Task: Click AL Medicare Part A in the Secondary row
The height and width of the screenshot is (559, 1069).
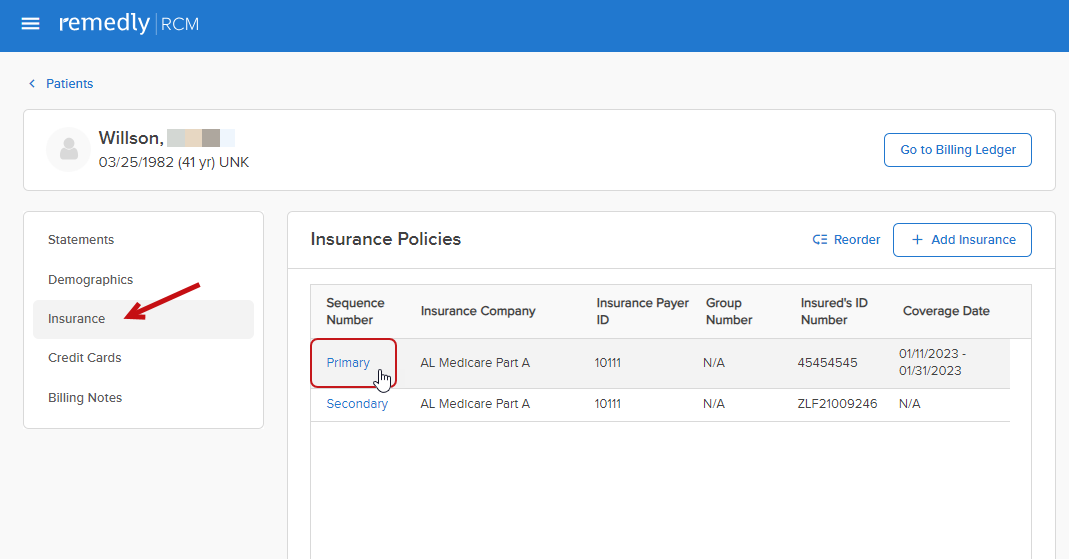Action: pos(475,404)
